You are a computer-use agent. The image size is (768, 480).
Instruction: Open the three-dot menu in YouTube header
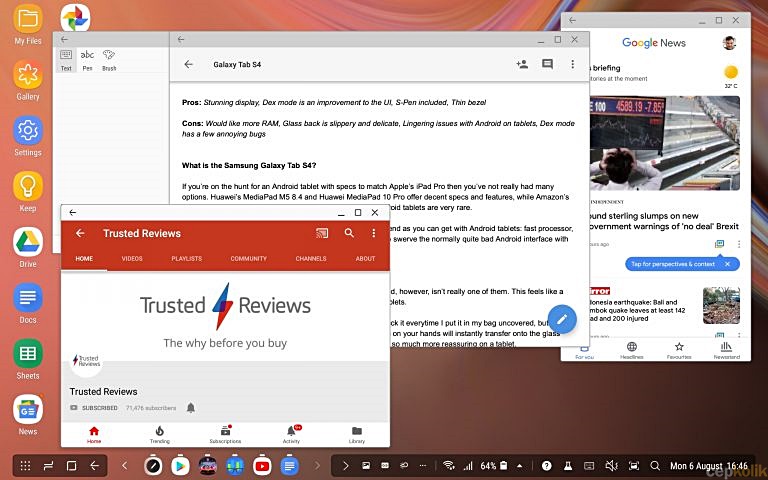pyautogui.click(x=374, y=233)
